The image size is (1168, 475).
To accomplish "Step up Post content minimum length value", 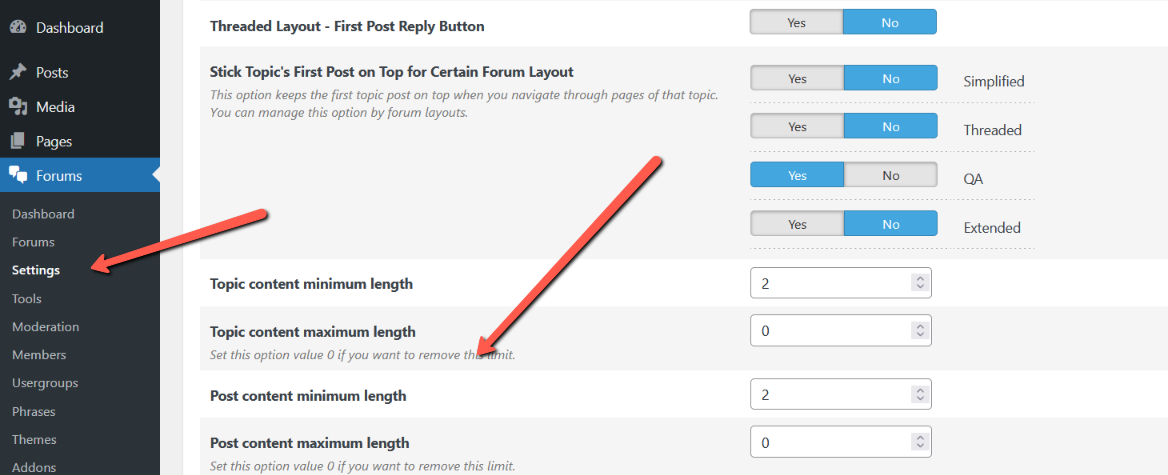I will click(919, 391).
